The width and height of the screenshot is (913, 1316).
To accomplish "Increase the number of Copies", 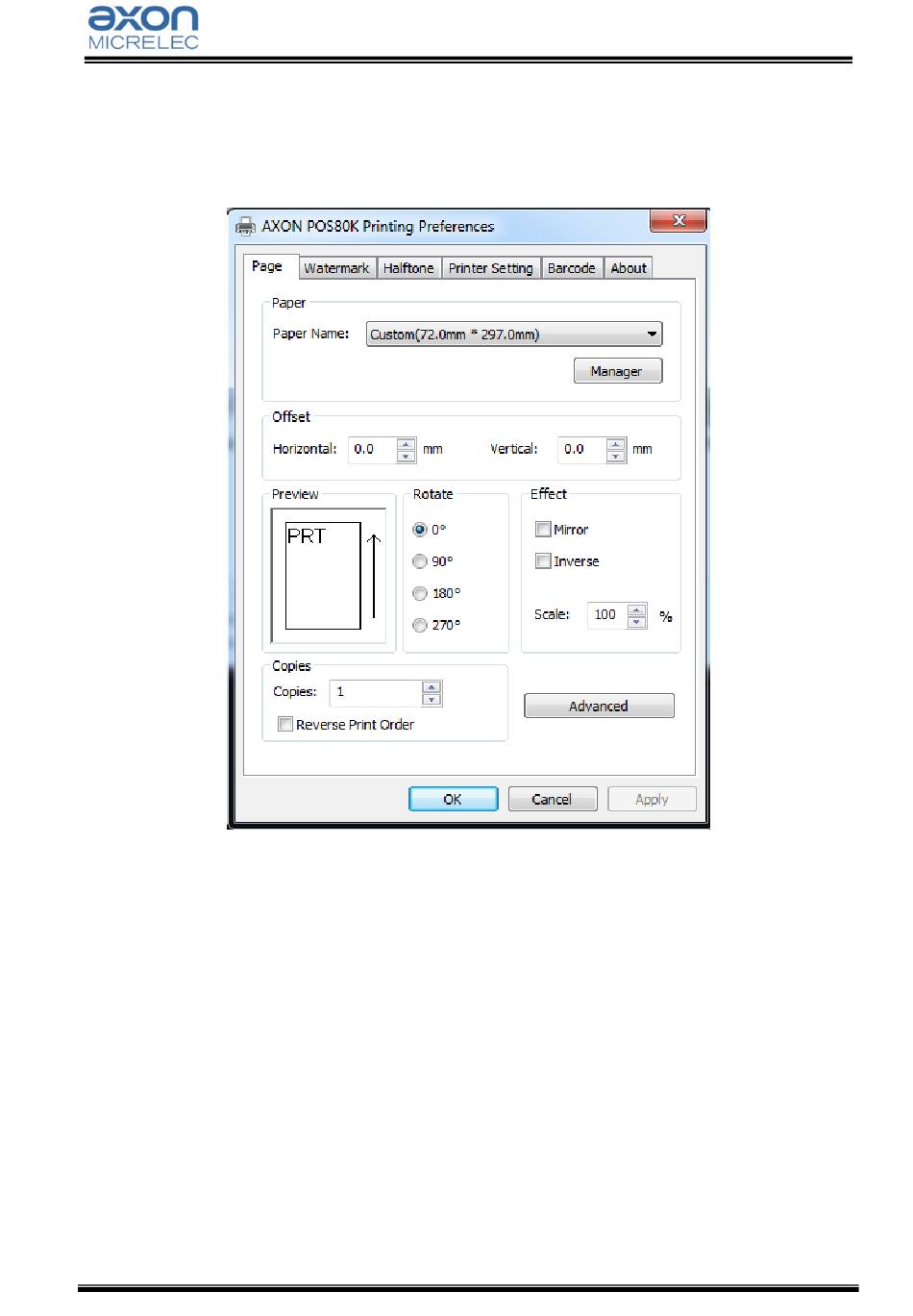I will point(432,687).
